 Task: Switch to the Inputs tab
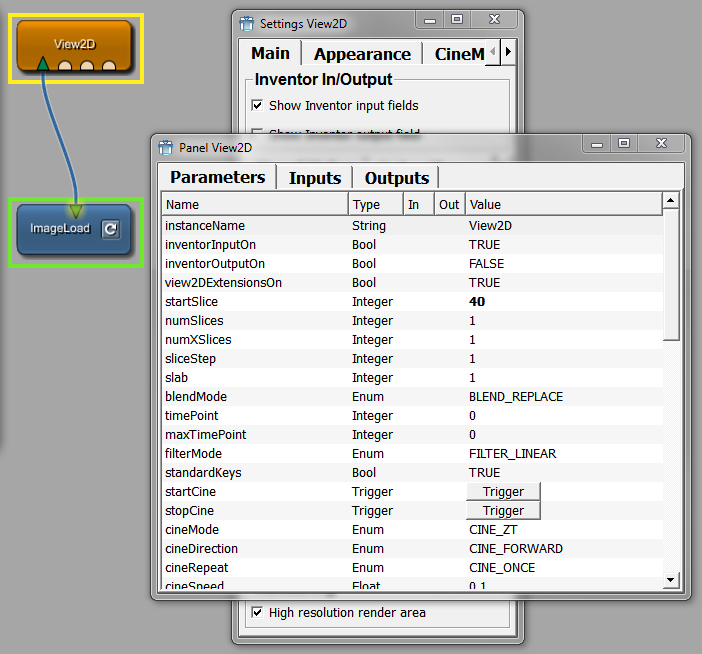click(315, 178)
